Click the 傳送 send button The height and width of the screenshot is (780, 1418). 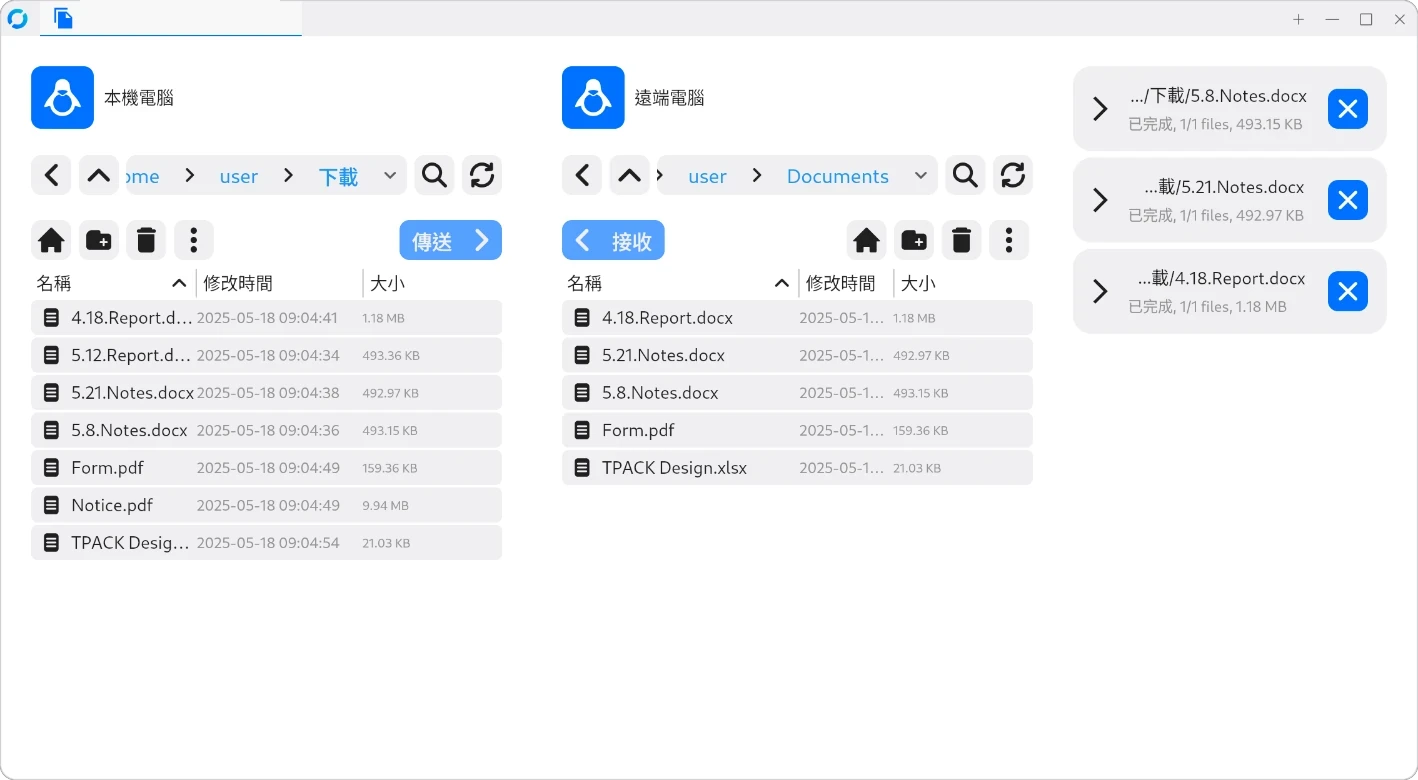pos(450,241)
